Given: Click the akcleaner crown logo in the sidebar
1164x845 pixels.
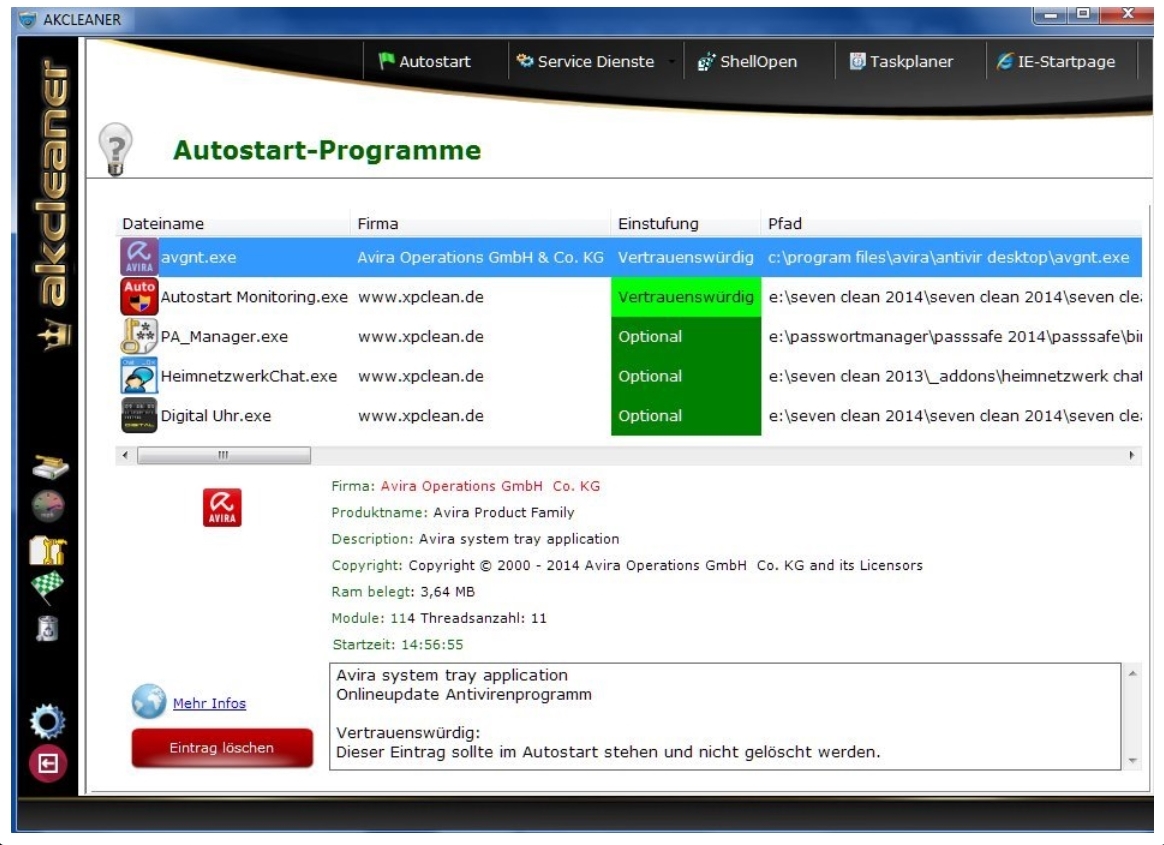Looking at the screenshot, I should (x=56, y=333).
